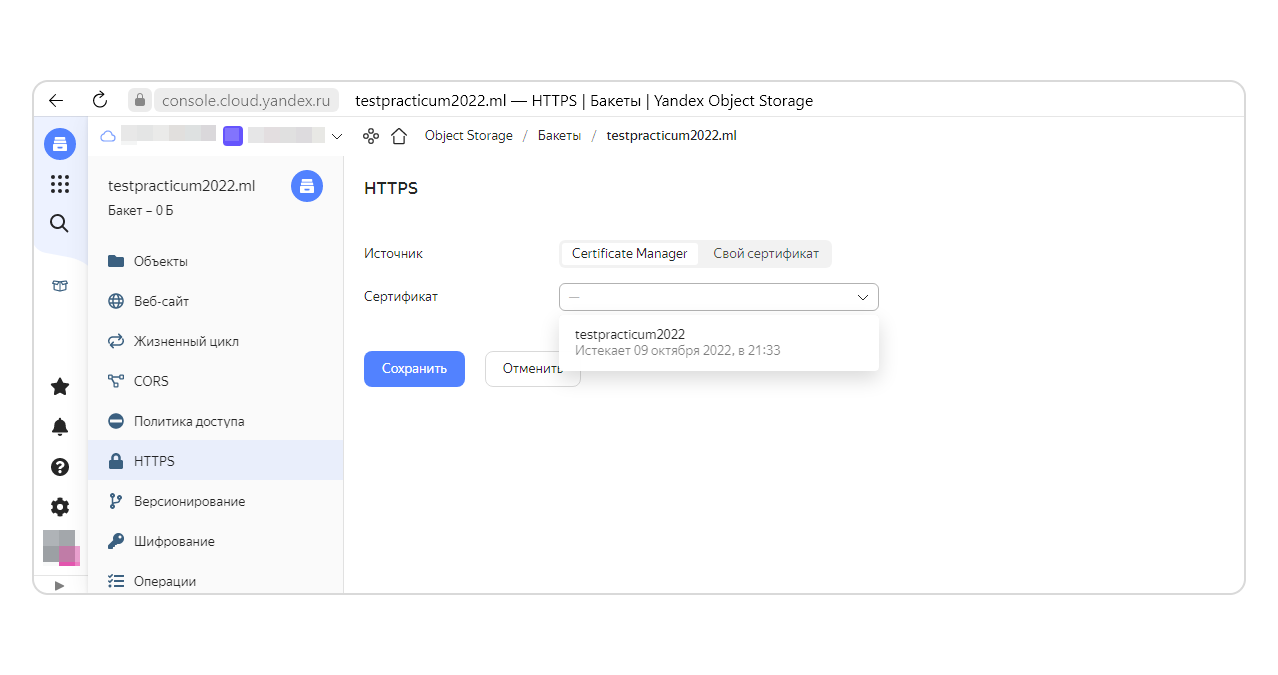Click the user avatar in left rail

[60, 547]
